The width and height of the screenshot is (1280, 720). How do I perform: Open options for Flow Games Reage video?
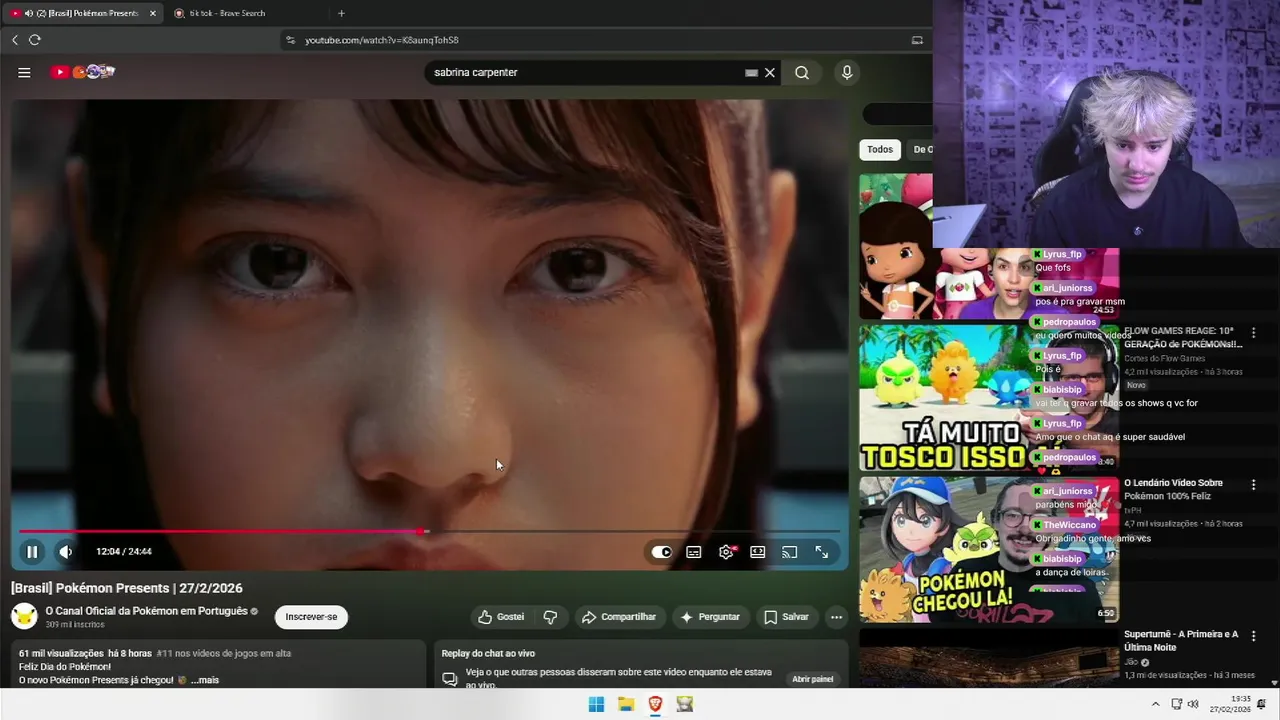point(1254,333)
